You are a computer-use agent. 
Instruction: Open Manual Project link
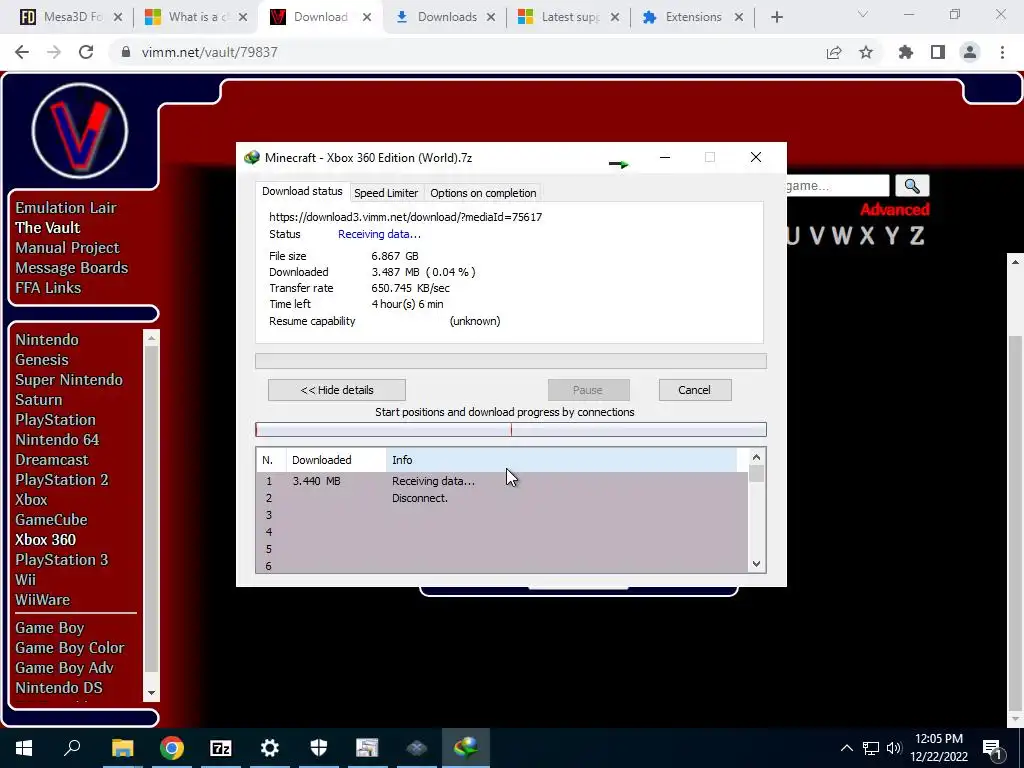67,248
